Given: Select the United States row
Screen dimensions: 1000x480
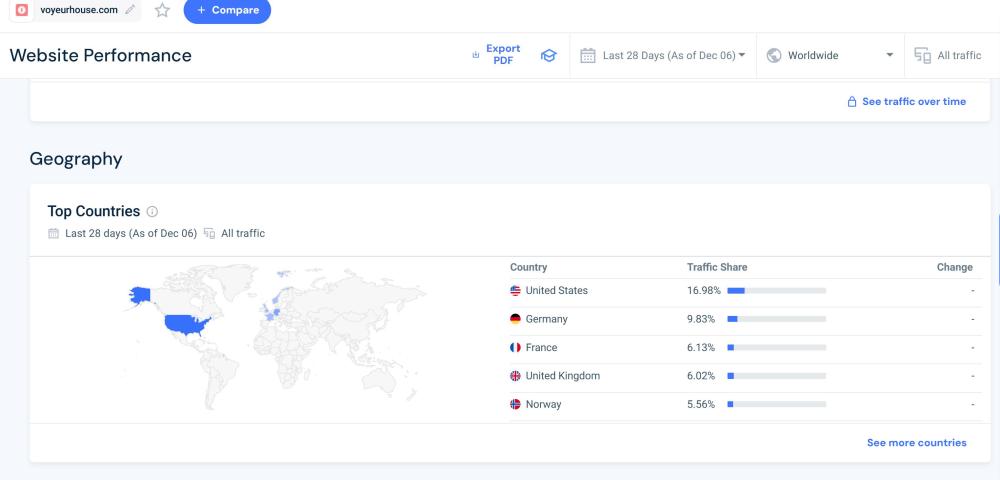Looking at the screenshot, I should pos(556,291).
